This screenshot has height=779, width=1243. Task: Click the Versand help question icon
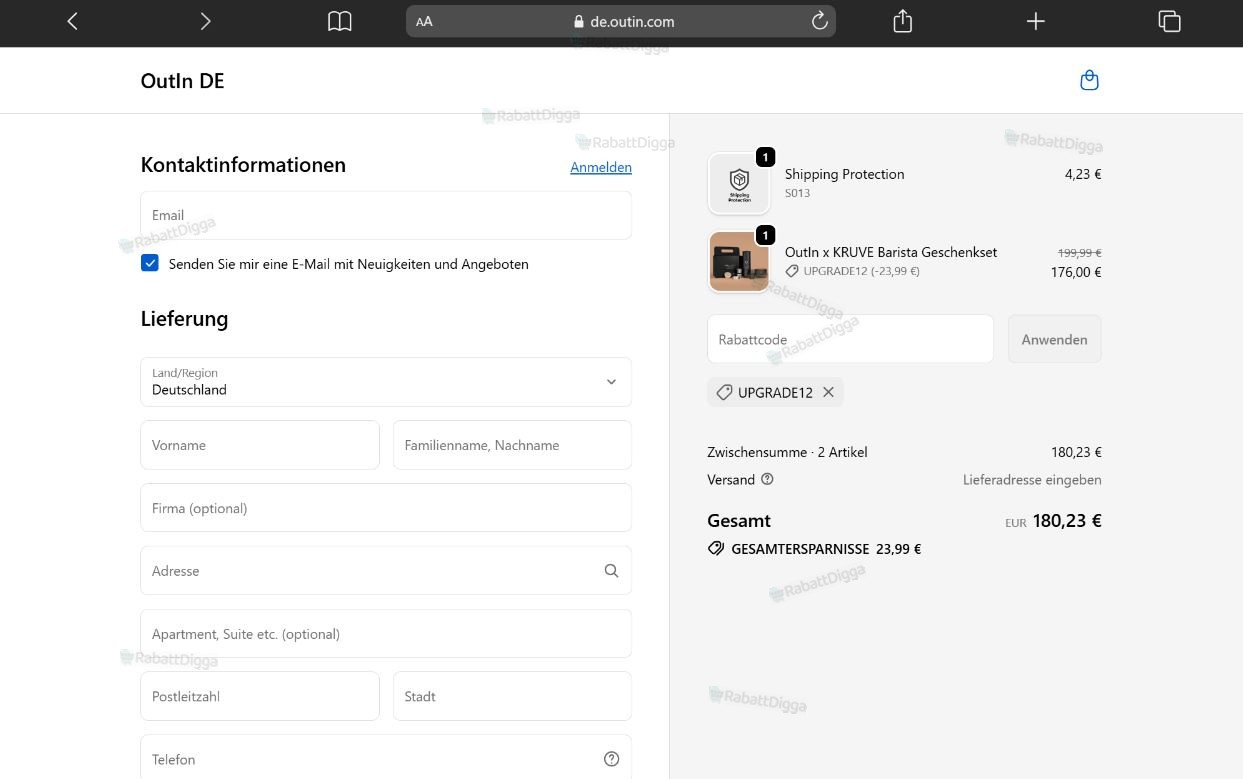coord(767,479)
